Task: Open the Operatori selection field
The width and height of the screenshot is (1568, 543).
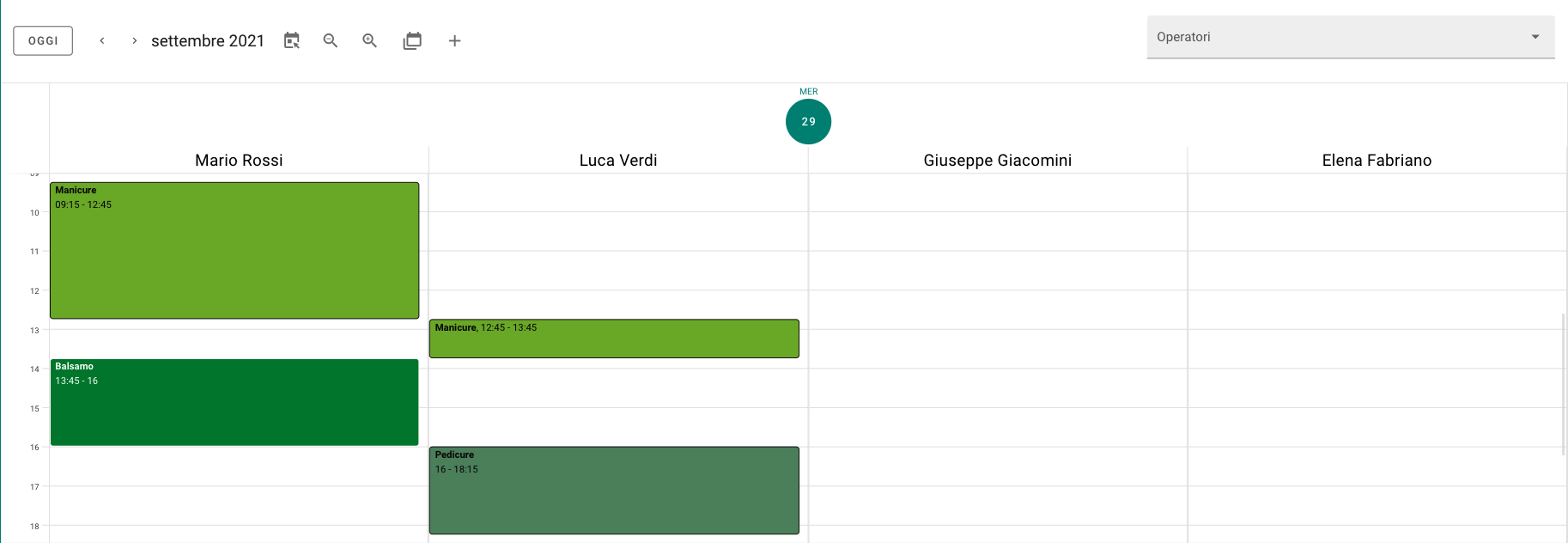Action: (x=1351, y=37)
